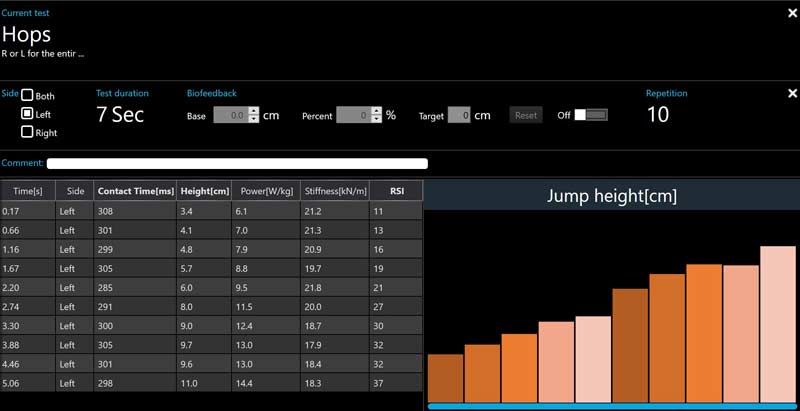Screen dimensions: 800x411
Task: Click the Reset biofeedback button
Action: coord(526,115)
